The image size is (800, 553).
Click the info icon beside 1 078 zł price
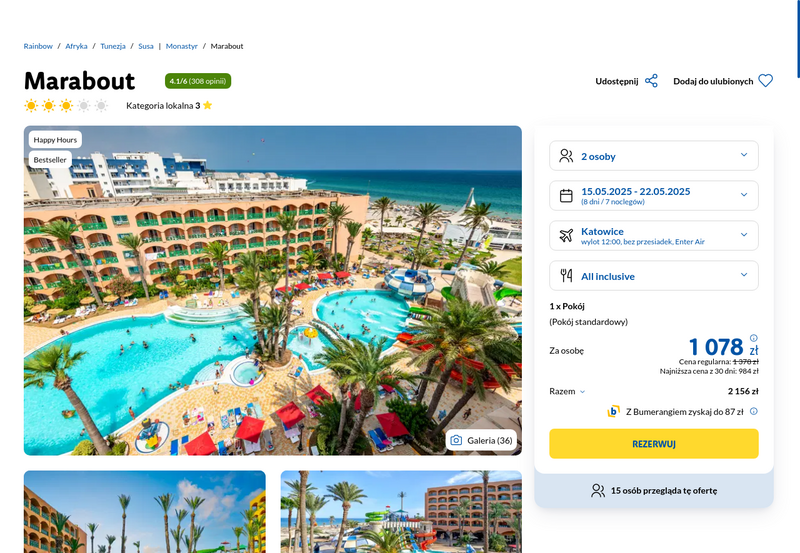(754, 338)
